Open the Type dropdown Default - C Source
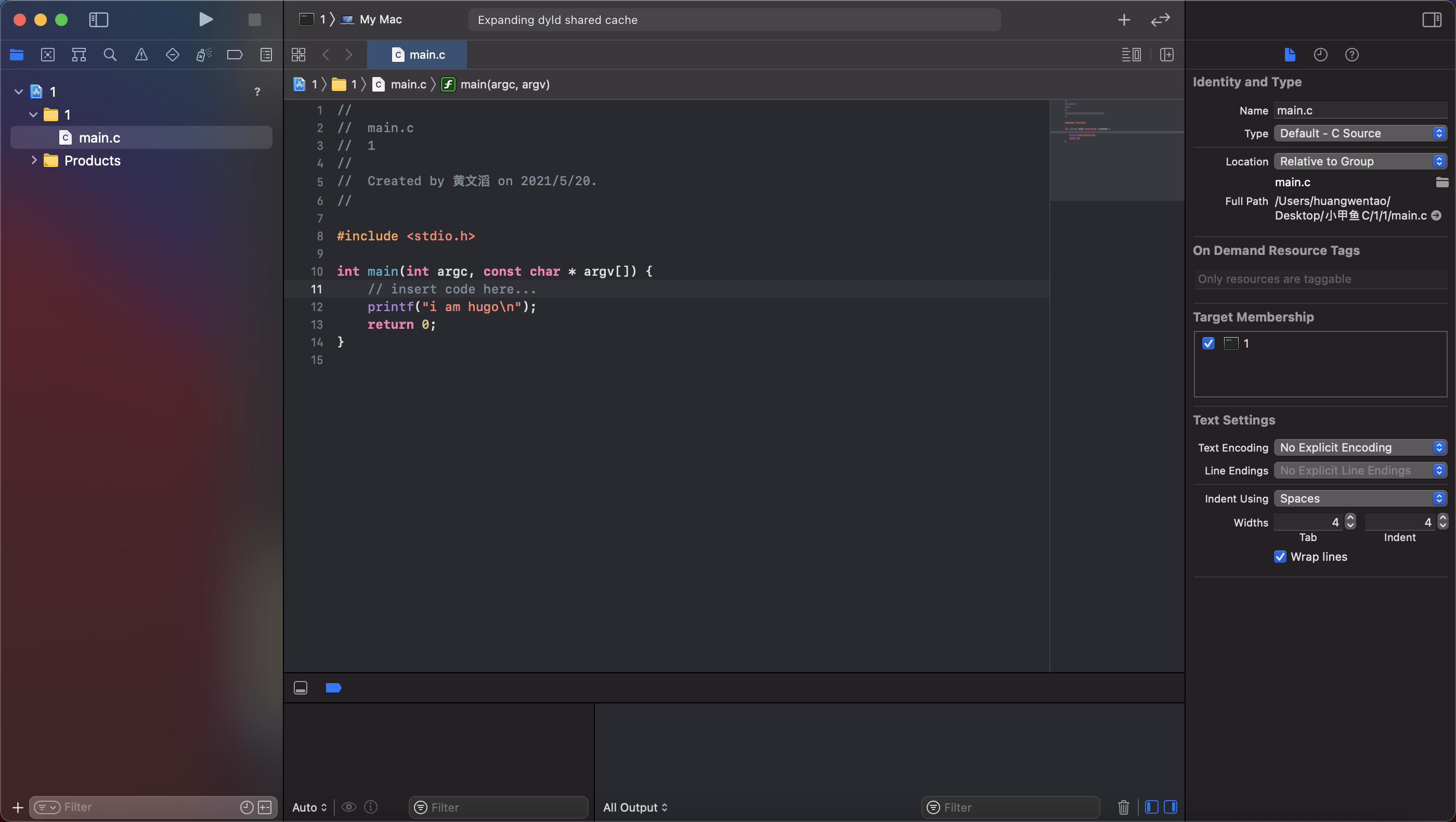Image resolution: width=1456 pixels, height=822 pixels. click(x=1360, y=133)
